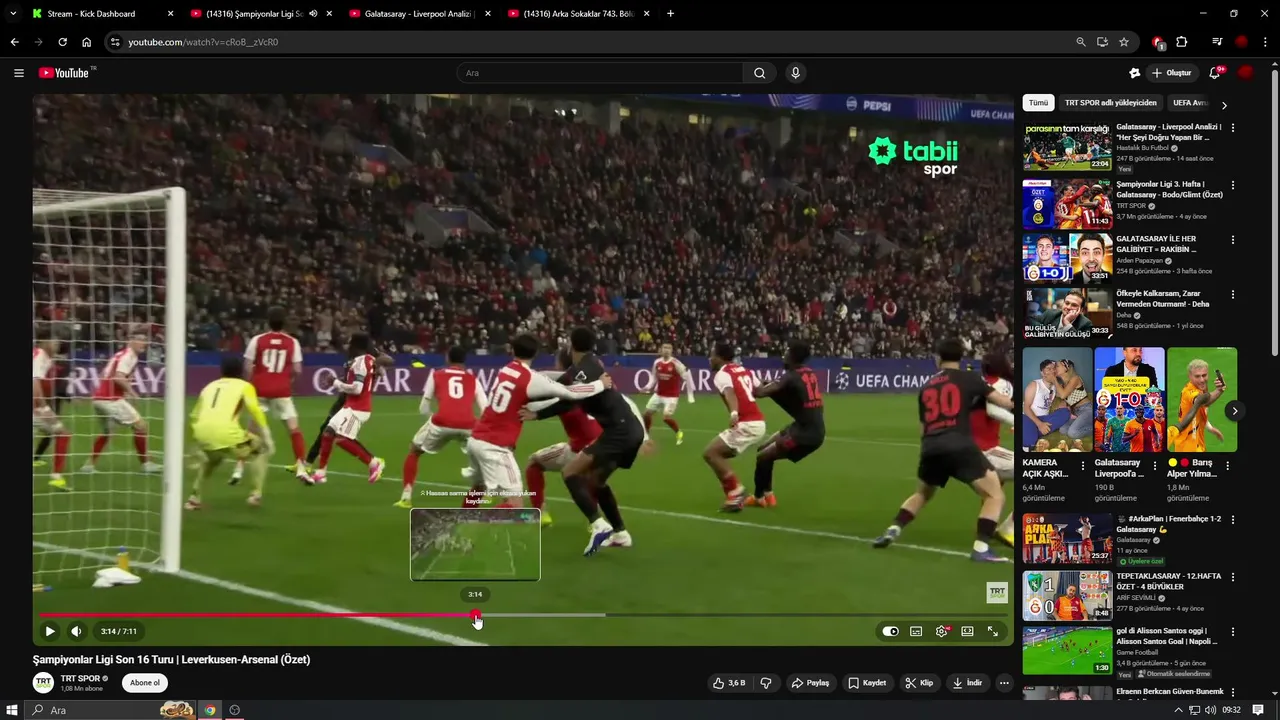Click the address bar URL
1280x720 pixels.
(x=203, y=42)
